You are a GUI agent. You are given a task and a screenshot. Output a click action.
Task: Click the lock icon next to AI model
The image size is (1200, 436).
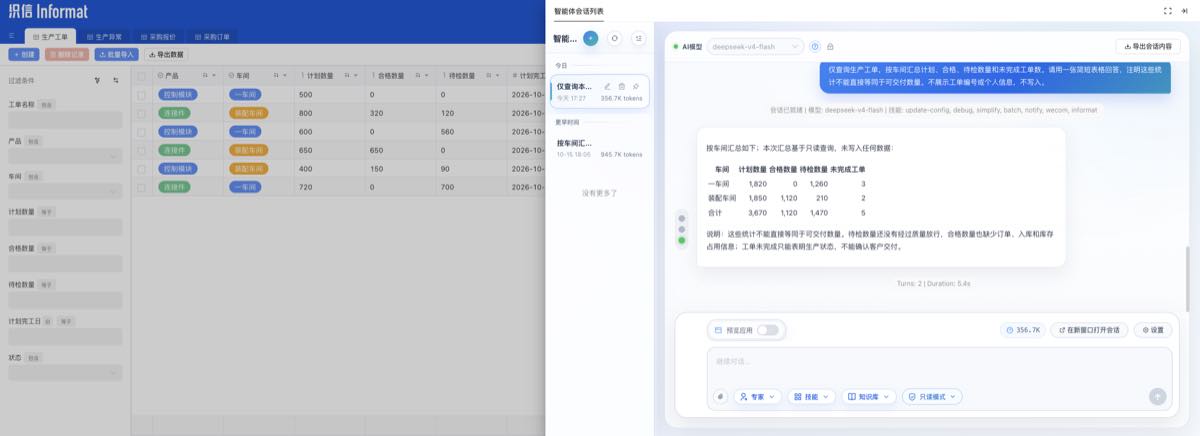[830, 46]
